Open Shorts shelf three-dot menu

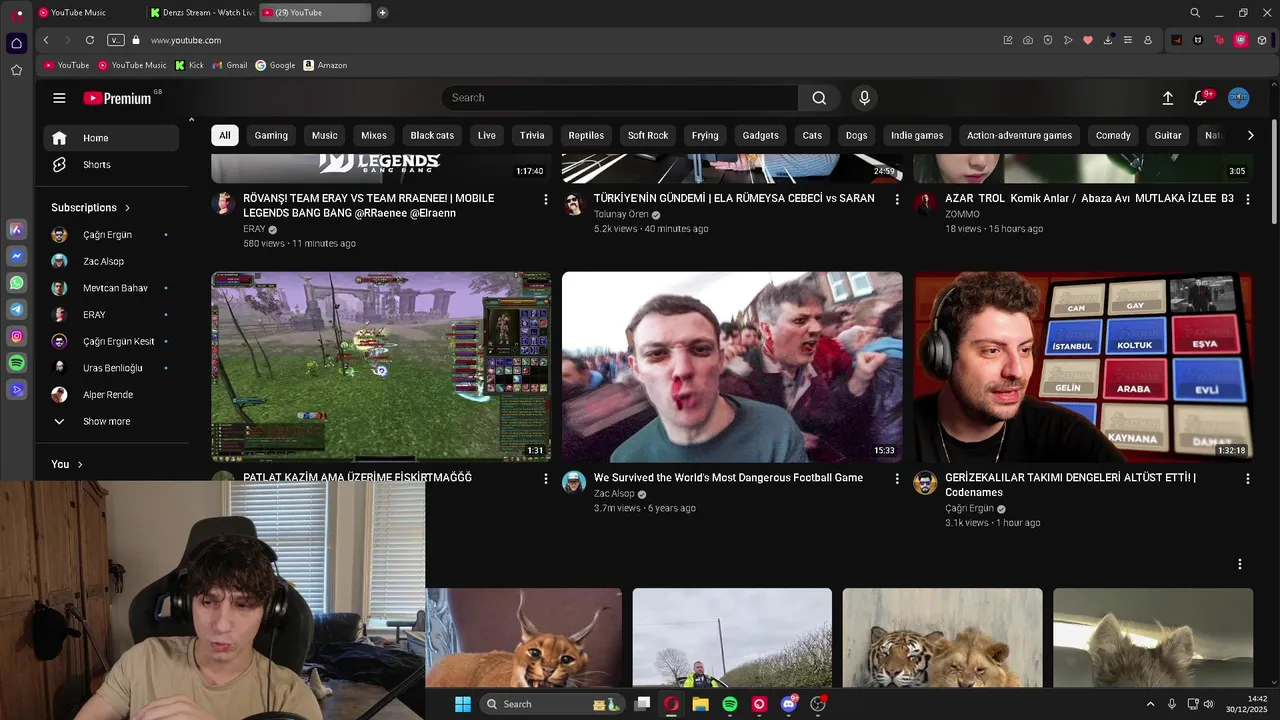[1240, 564]
